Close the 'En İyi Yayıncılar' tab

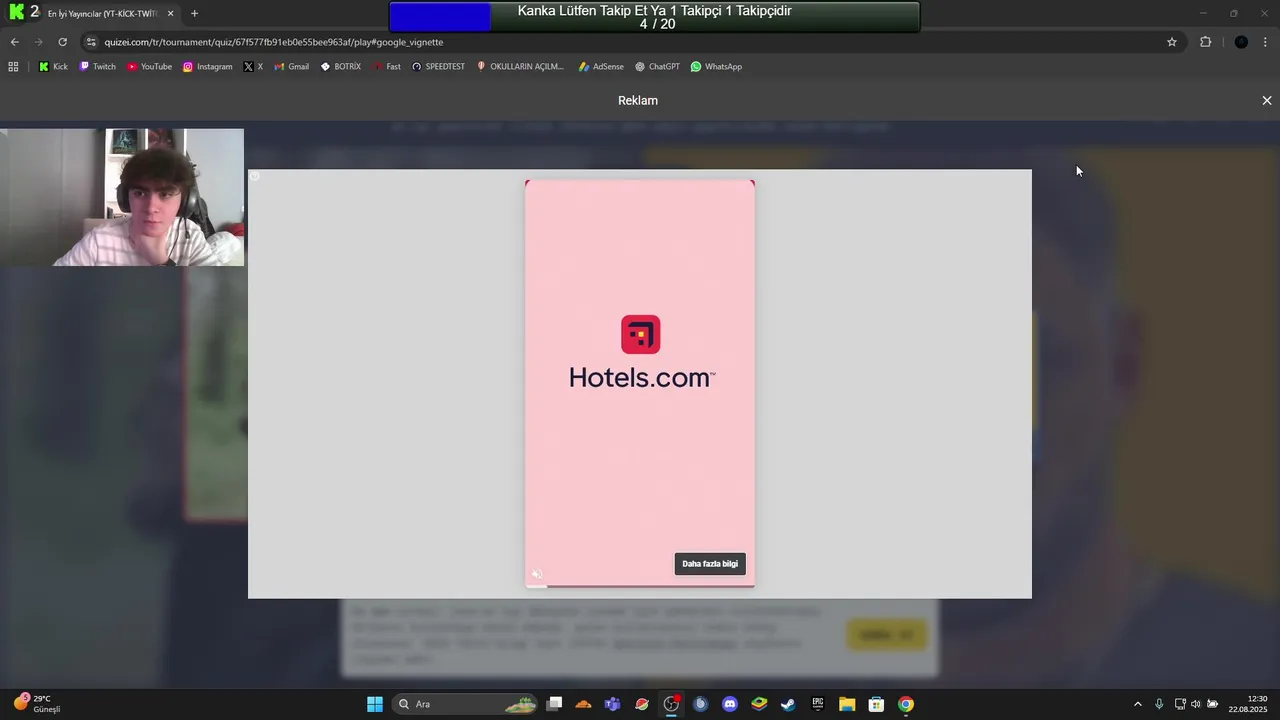click(171, 14)
